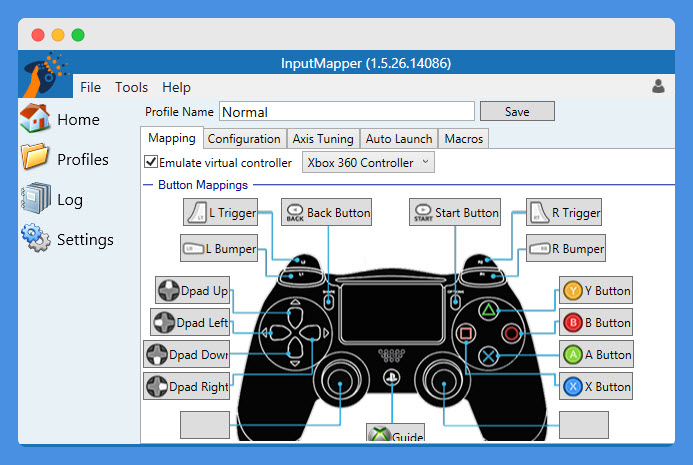Screen dimensions: 693x465
Task: Save the profile with Save button
Action: pos(517,111)
